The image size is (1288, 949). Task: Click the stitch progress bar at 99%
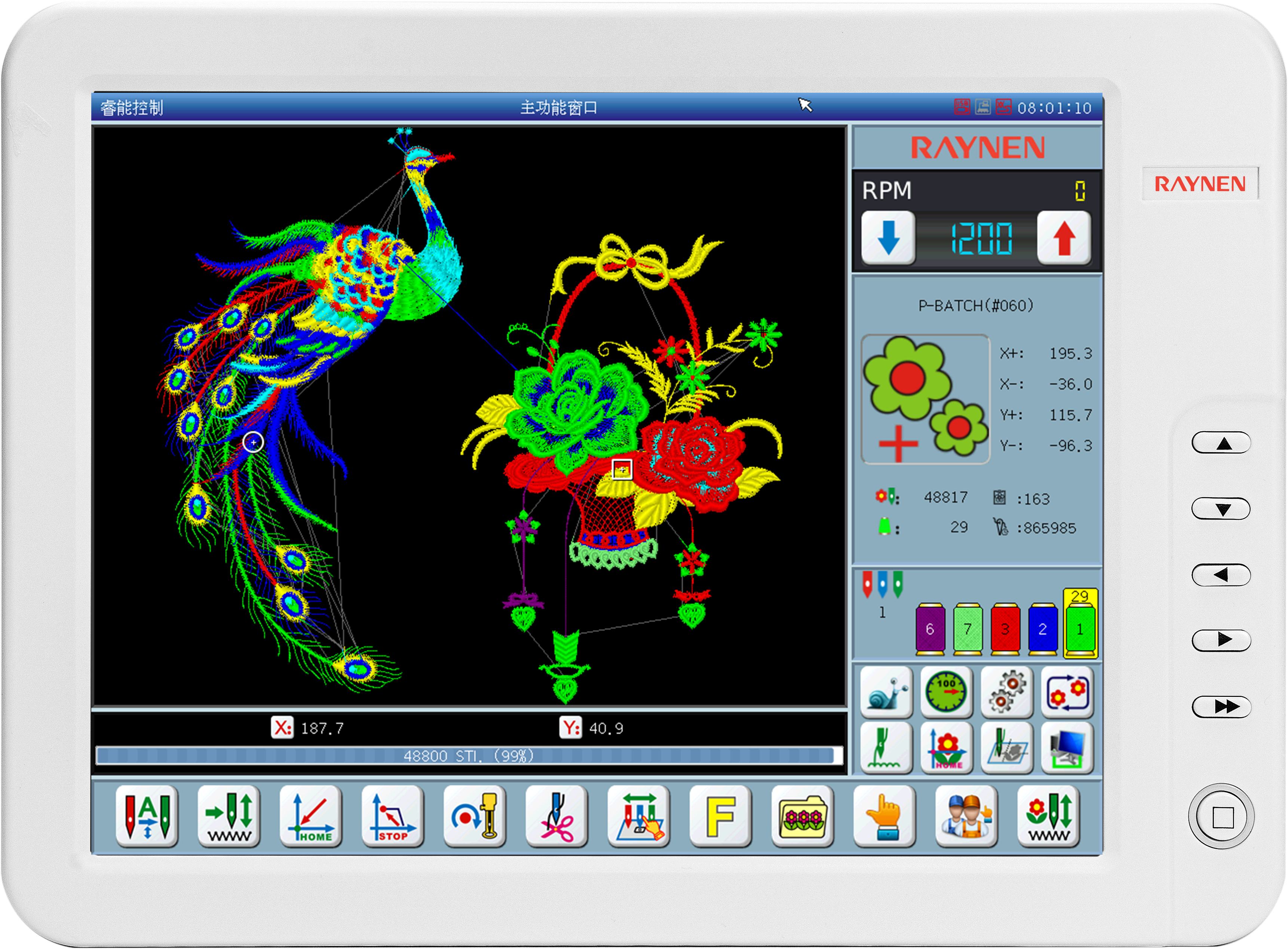click(469, 756)
